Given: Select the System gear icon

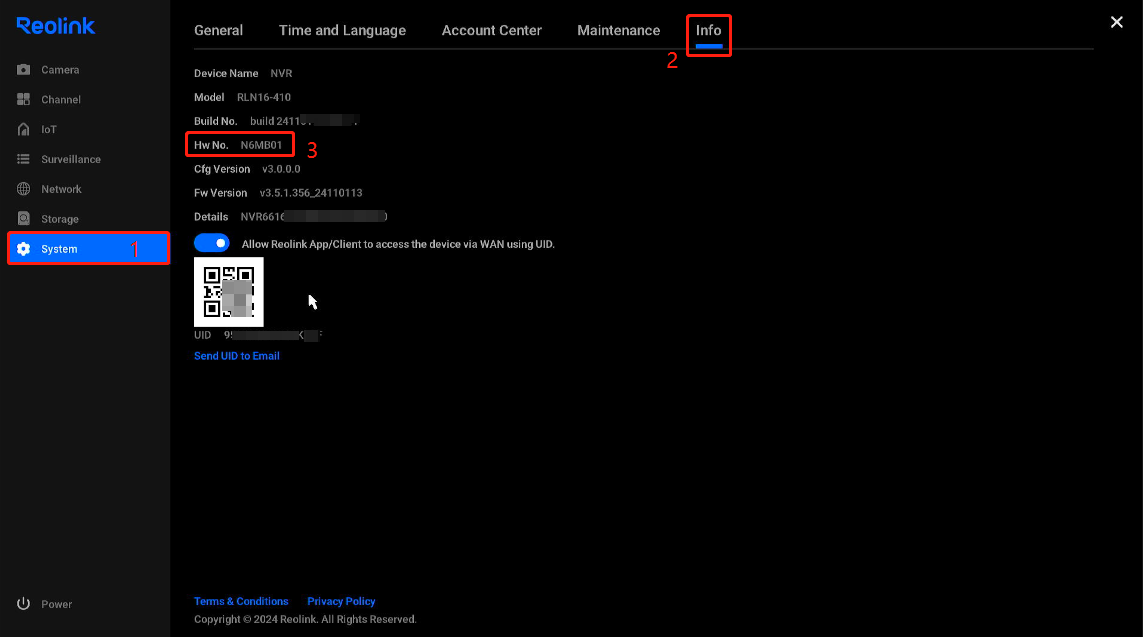Looking at the screenshot, I should tap(24, 249).
